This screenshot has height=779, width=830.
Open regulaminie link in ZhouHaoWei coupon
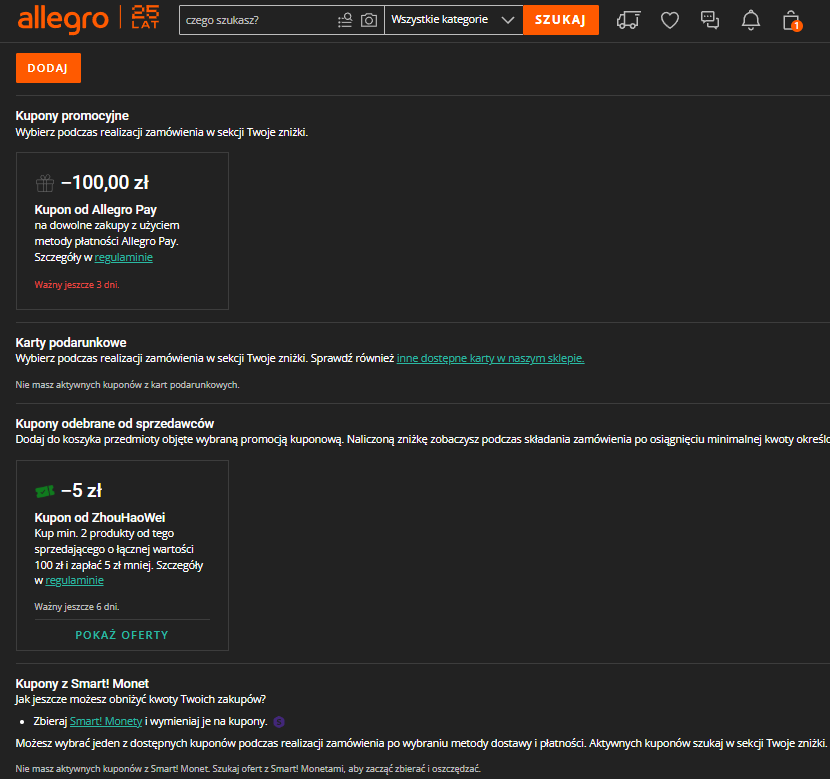[x=74, y=580]
